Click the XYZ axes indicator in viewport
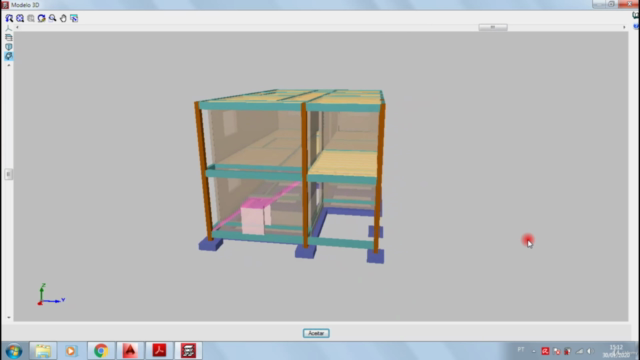This screenshot has width=640, height=360. point(51,294)
